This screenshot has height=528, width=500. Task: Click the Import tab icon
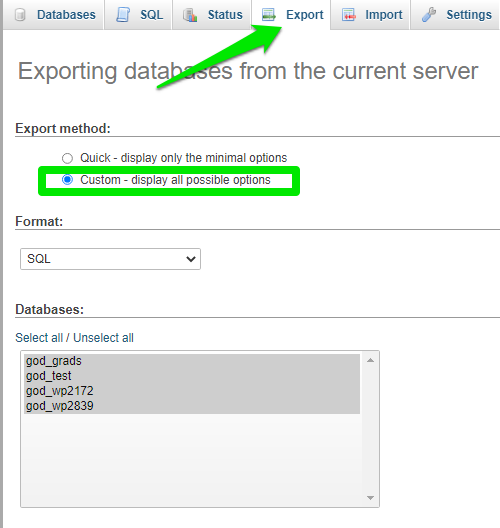pyautogui.click(x=349, y=15)
